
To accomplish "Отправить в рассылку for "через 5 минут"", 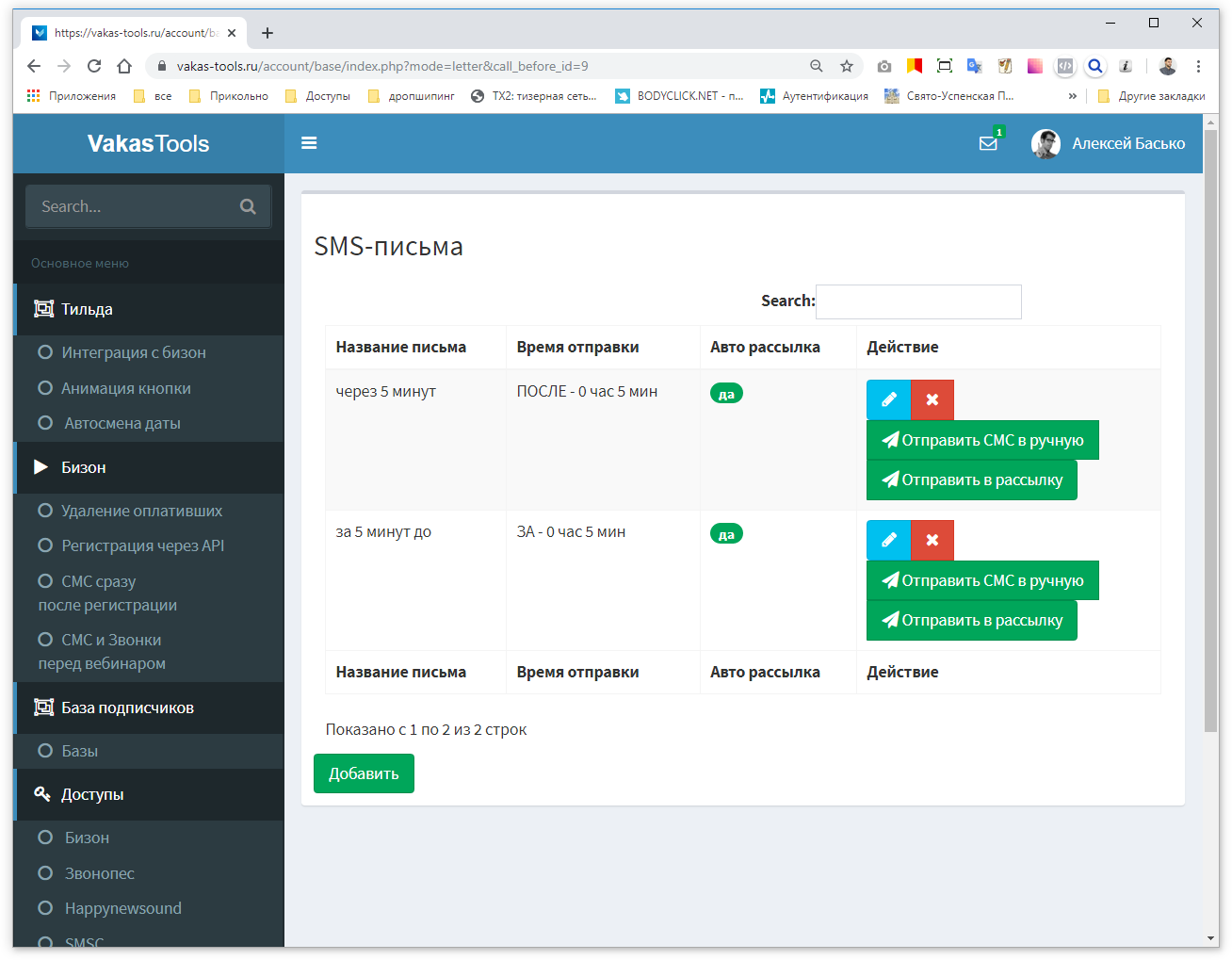I will click(971, 480).
